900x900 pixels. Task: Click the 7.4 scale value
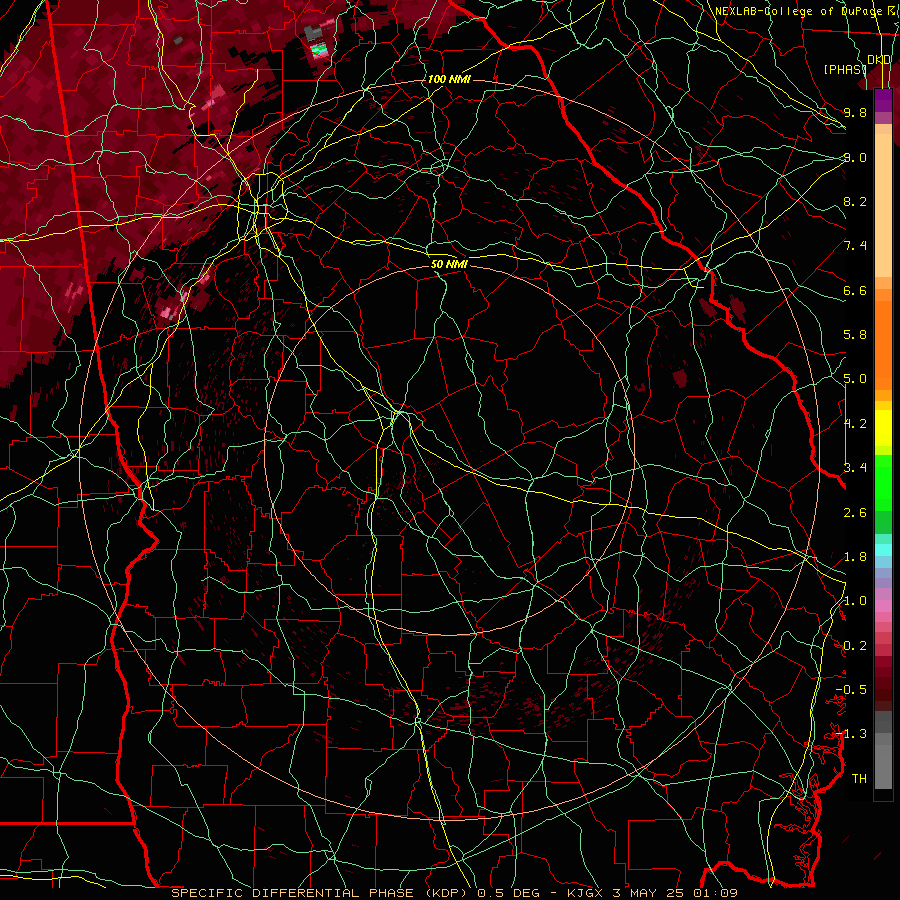click(x=855, y=246)
